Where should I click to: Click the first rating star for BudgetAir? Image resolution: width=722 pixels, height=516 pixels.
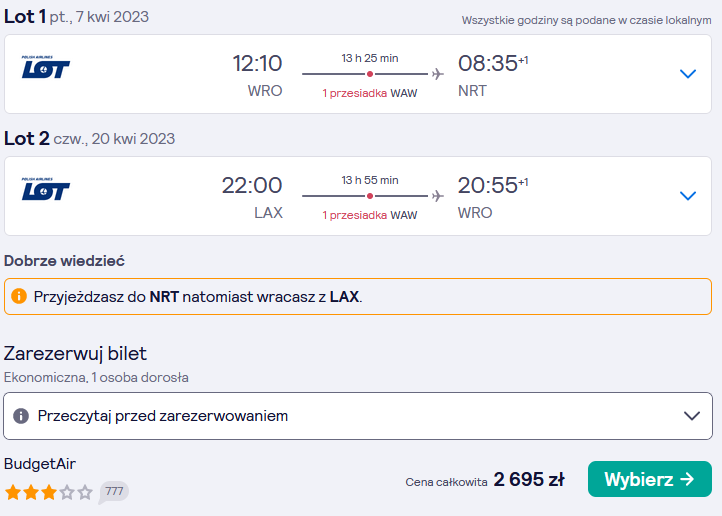point(13,493)
